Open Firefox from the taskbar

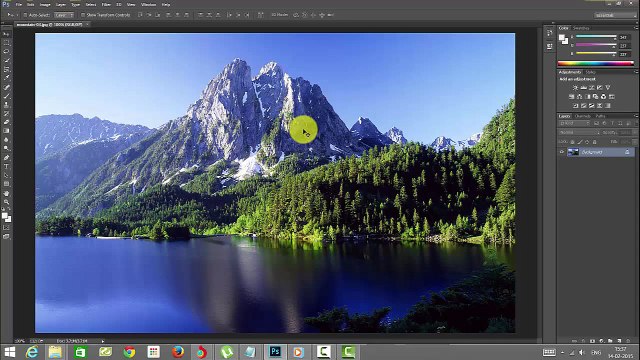178,351
